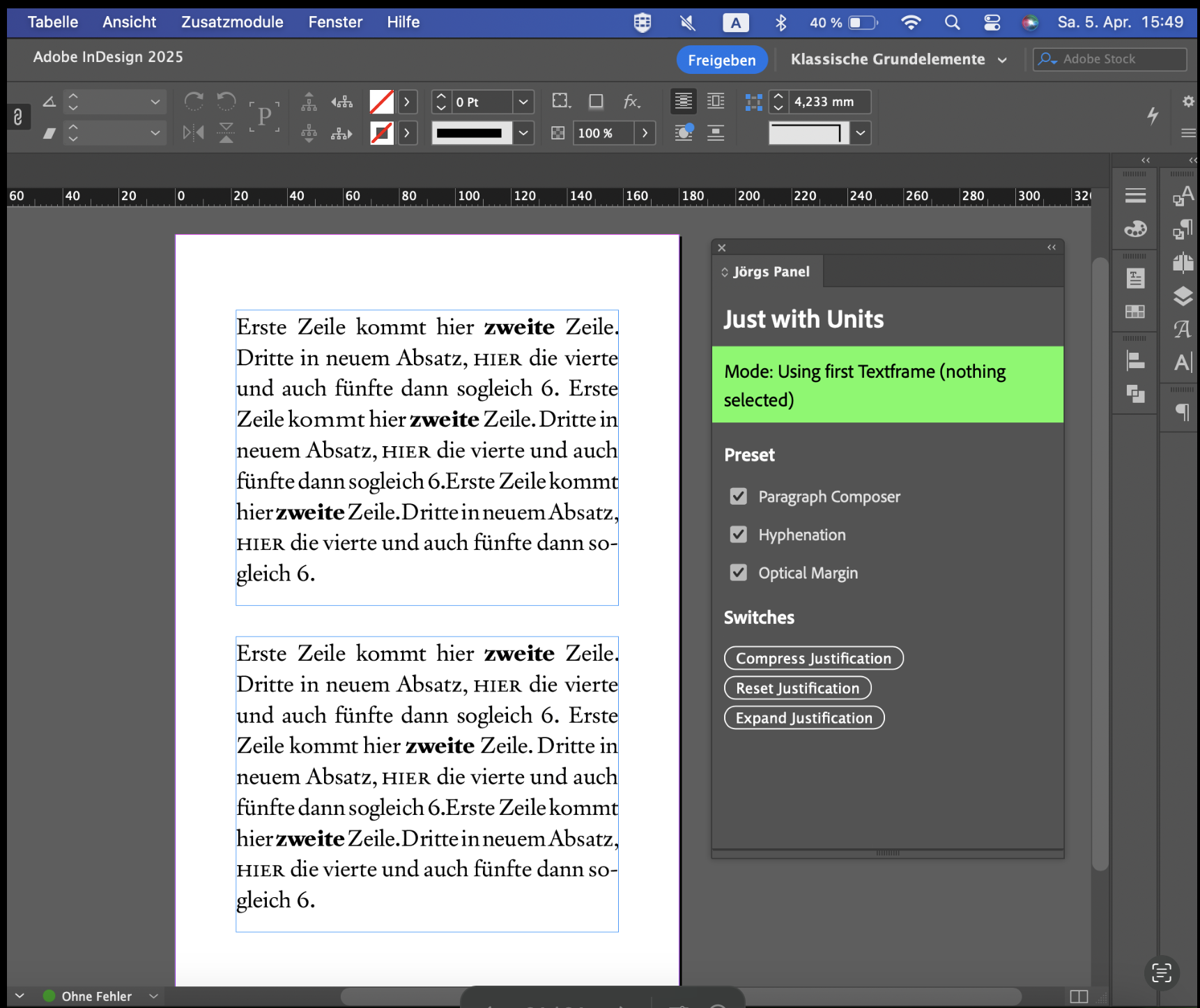Viewport: 1200px width, 1008px height.
Task: Click the drop shadow icon
Action: (x=596, y=102)
